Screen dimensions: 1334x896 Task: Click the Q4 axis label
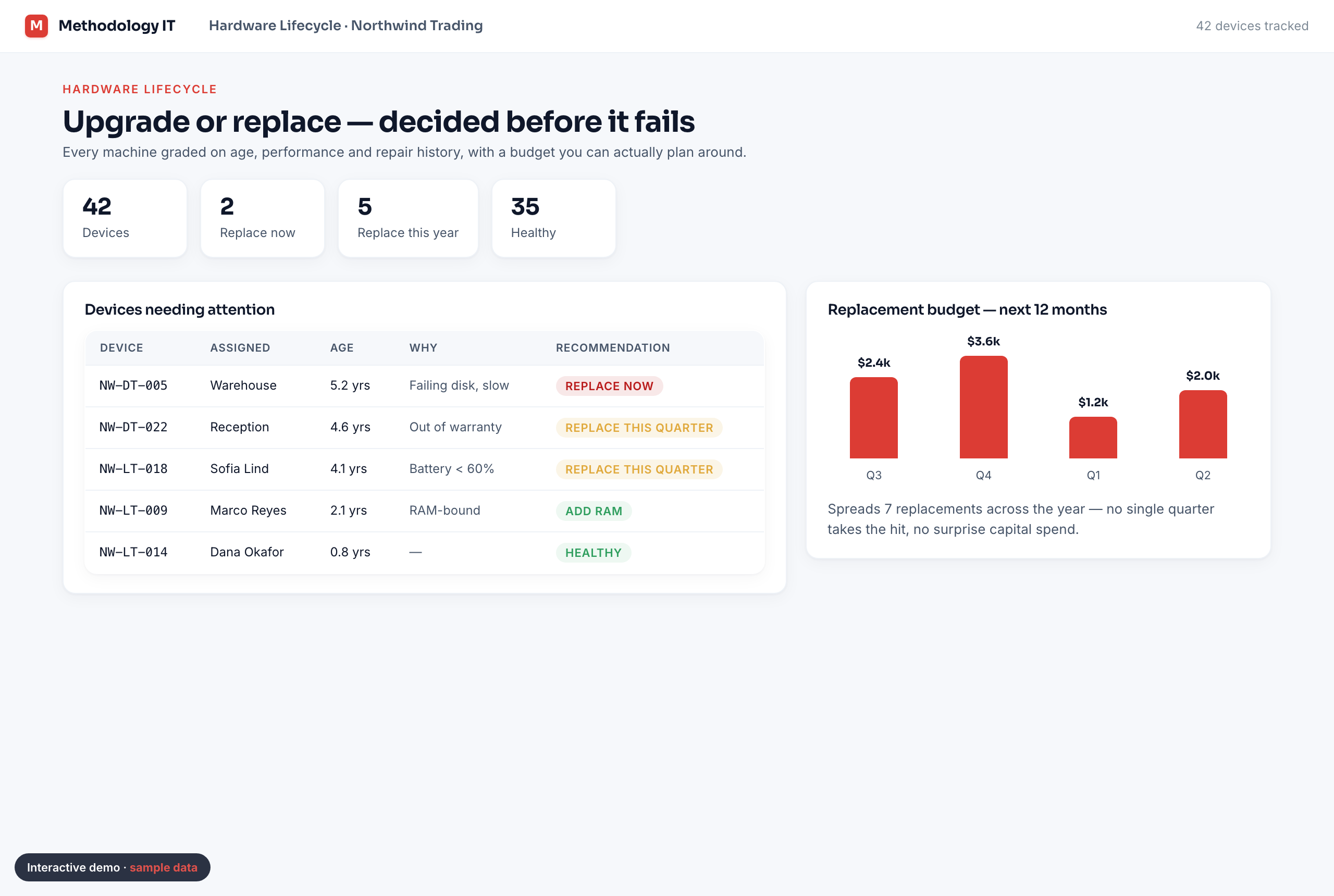[984, 476]
